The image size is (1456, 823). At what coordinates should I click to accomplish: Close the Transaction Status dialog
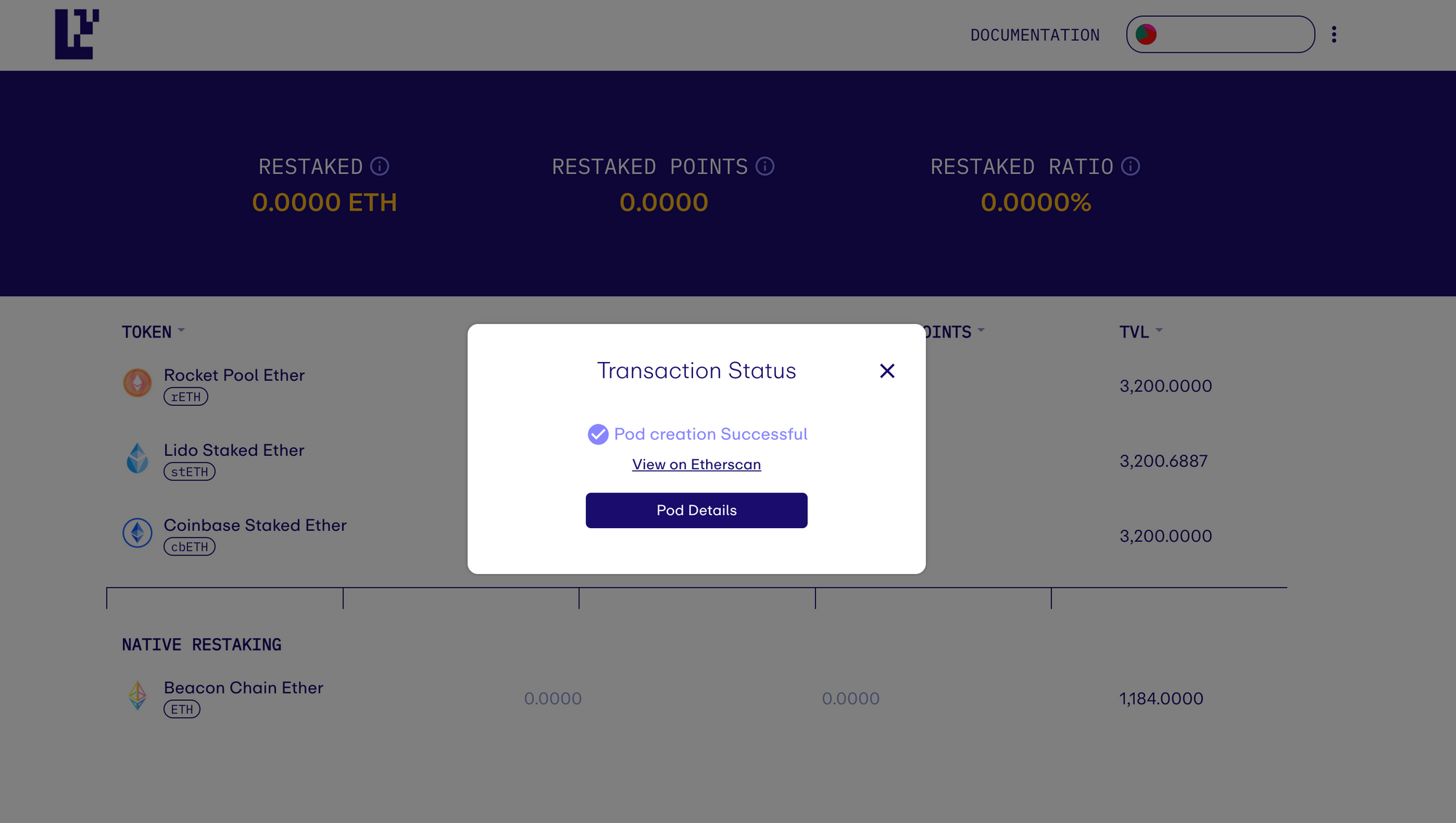click(887, 371)
